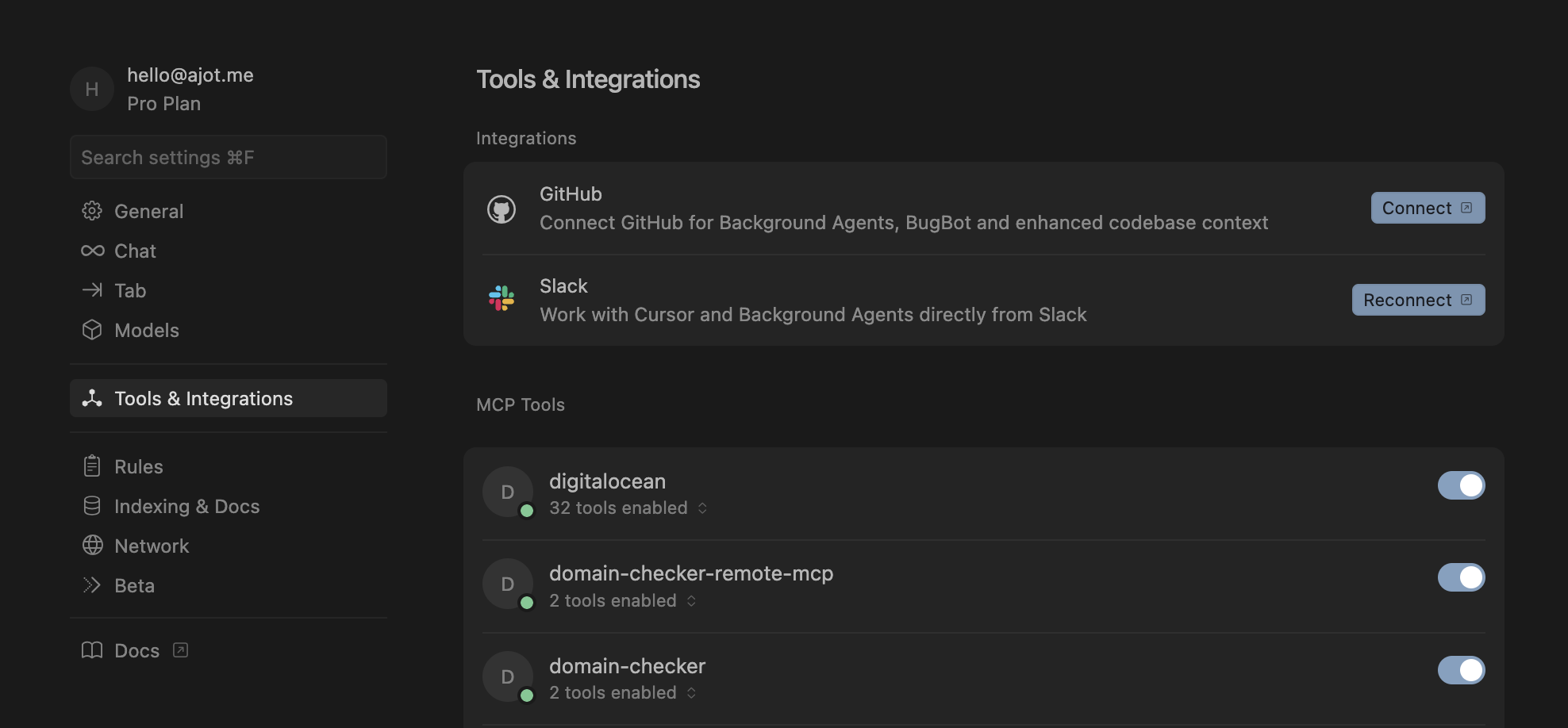Click the Slack logo icon
Image resolution: width=1568 pixels, height=728 pixels.
coord(501,298)
